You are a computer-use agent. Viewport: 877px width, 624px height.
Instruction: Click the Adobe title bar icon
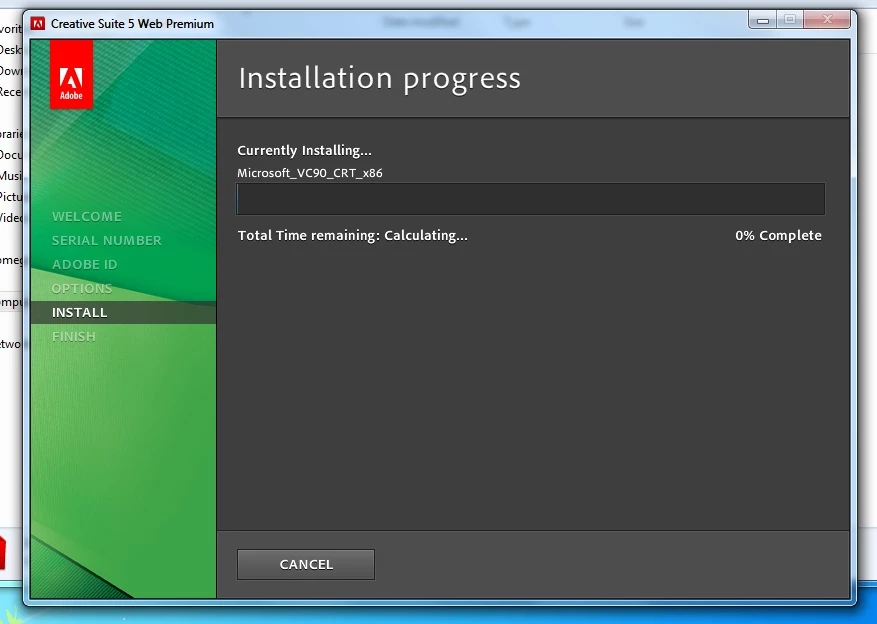pyautogui.click(x=38, y=23)
